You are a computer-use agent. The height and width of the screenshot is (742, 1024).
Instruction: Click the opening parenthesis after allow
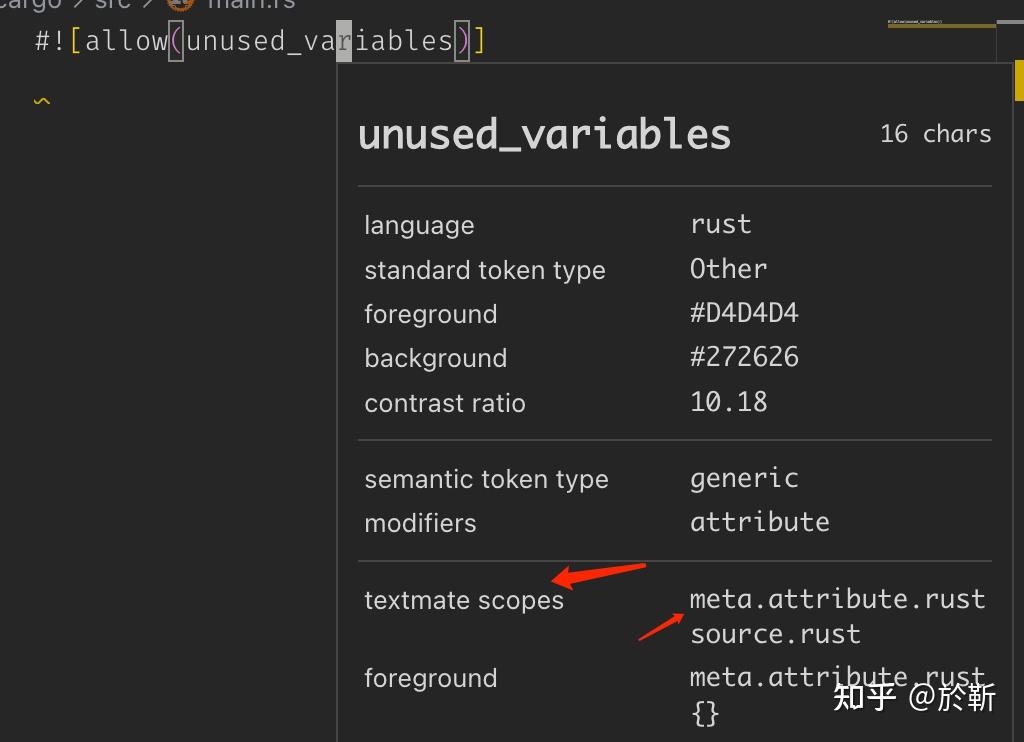[x=176, y=40]
